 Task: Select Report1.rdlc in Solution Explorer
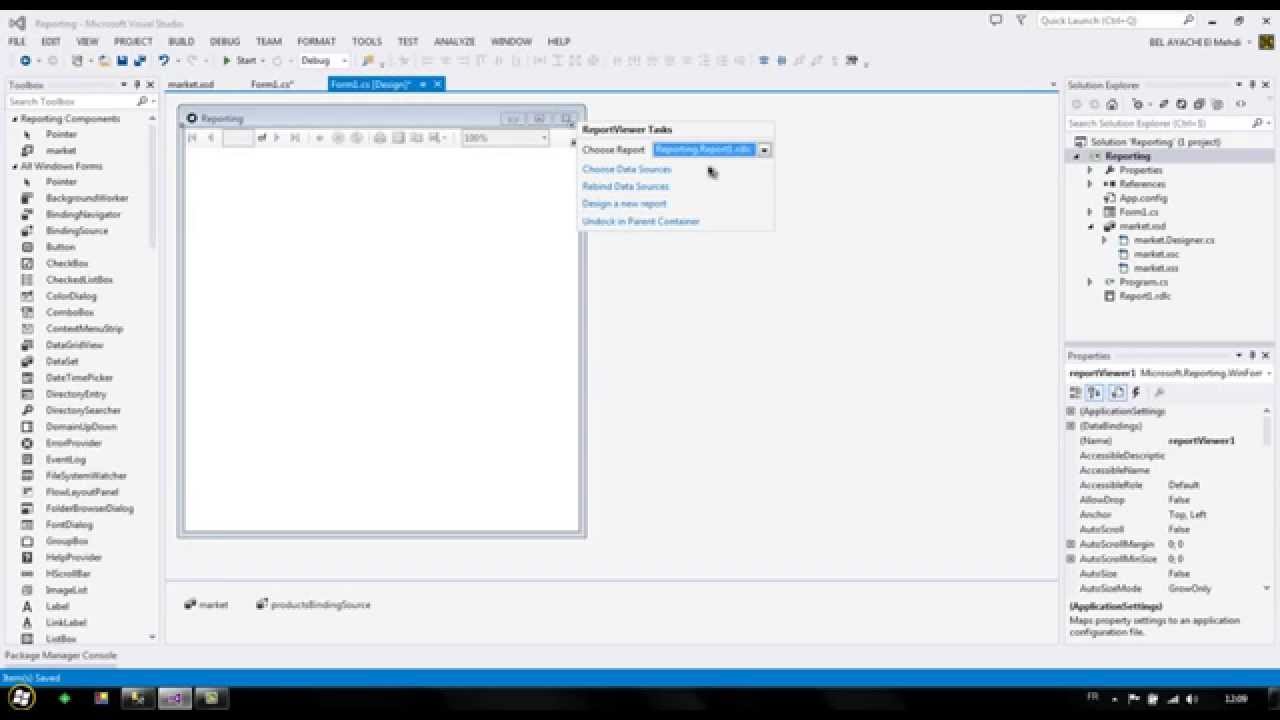1145,296
